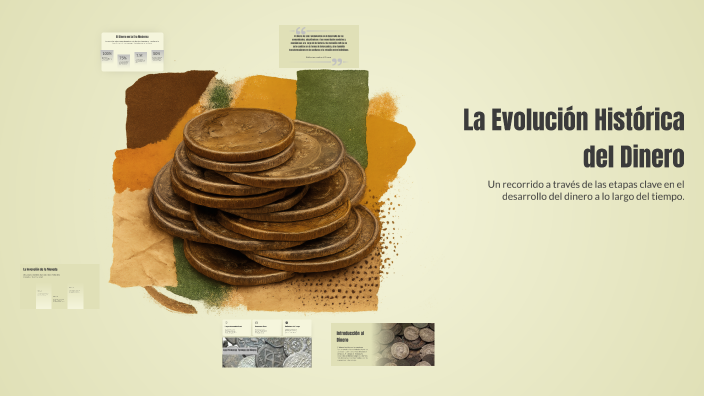Screen dimensions: 704x396
Task: Open the 'El Dinero en la Era Moderna' slide thumbnail
Action: [x=132, y=52]
